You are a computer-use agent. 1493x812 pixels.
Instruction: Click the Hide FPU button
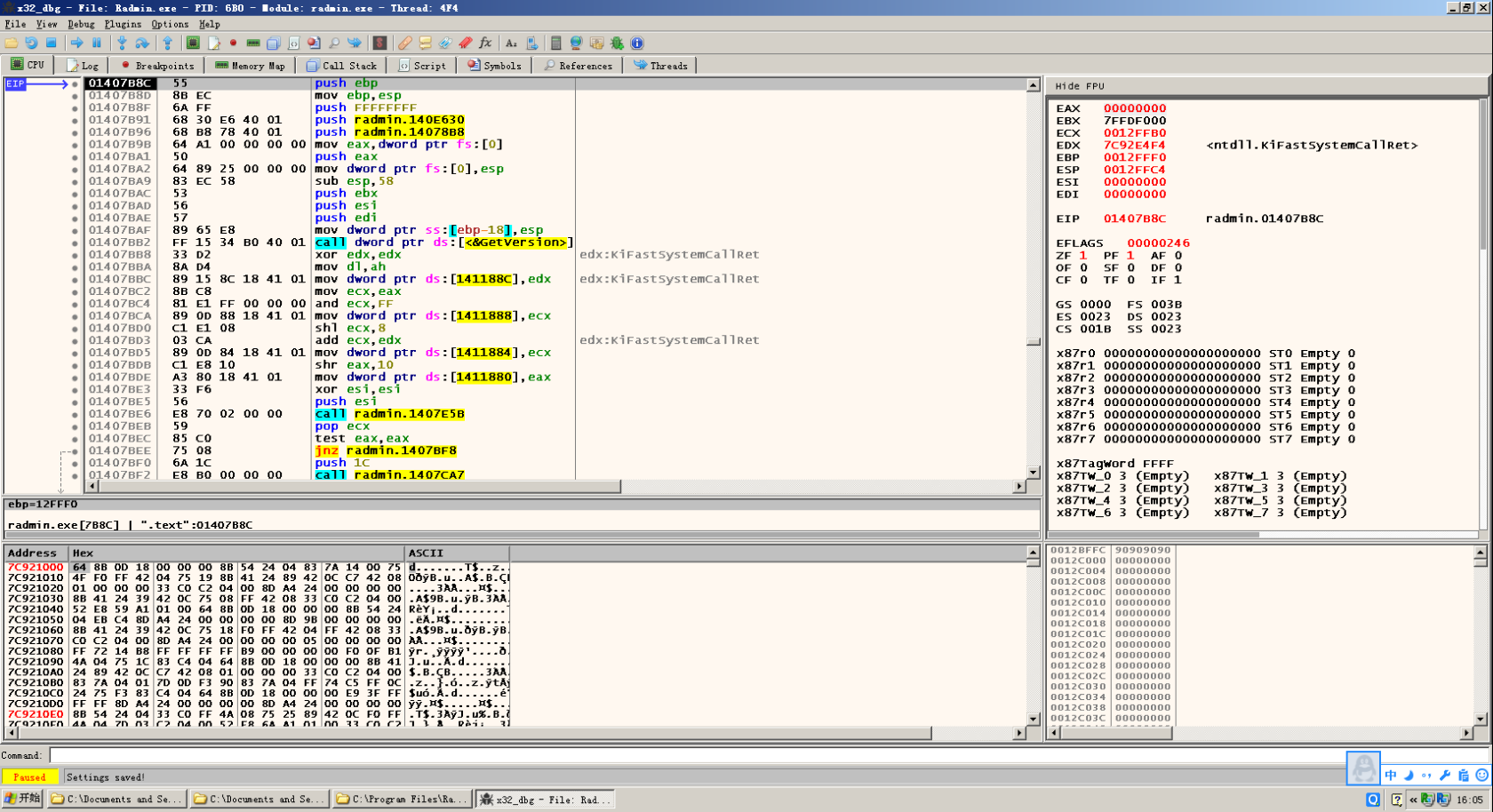1080,86
